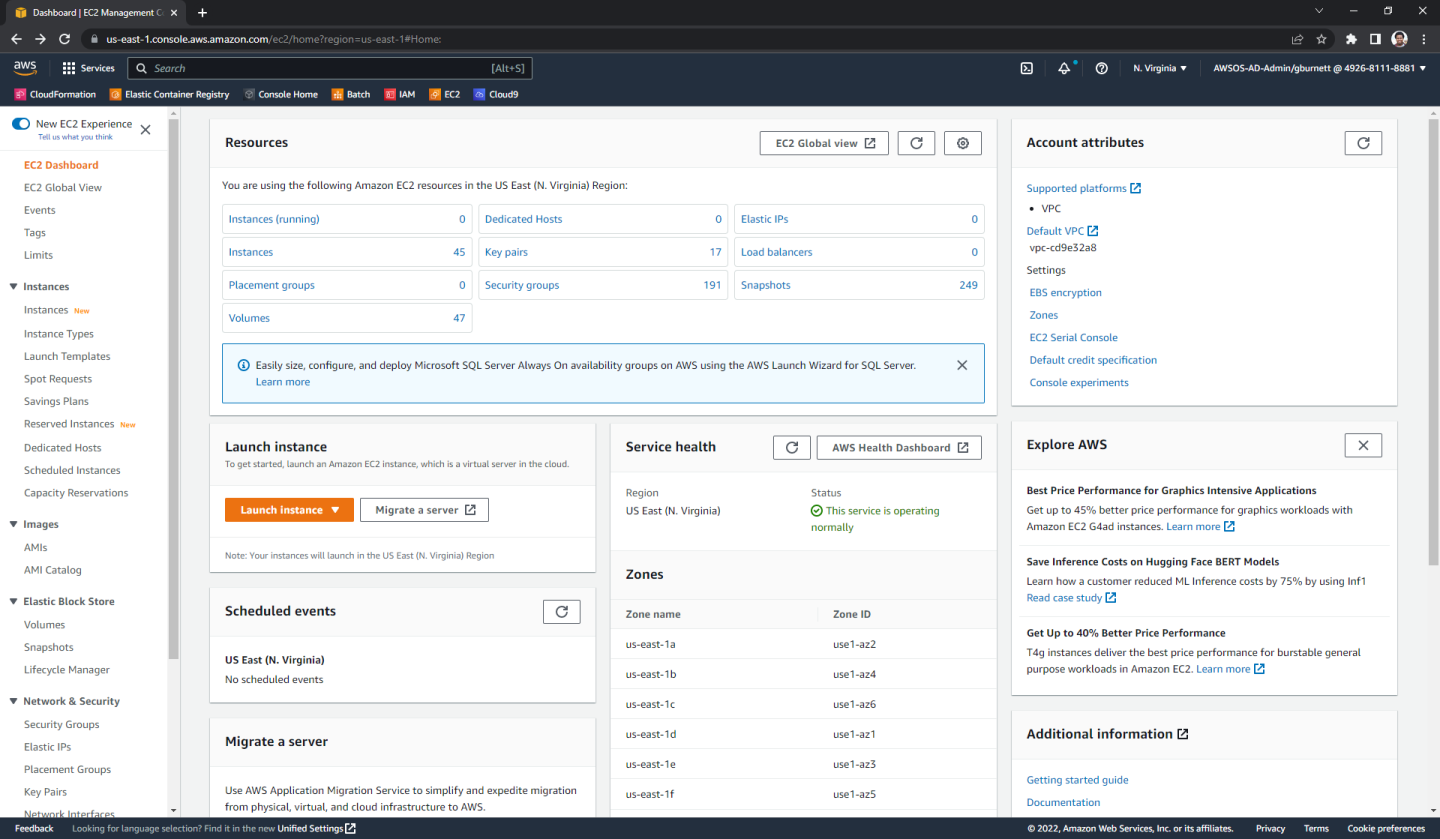Select Launch Templates in sidebar
Image resolution: width=1440 pixels, height=839 pixels.
tap(67, 356)
